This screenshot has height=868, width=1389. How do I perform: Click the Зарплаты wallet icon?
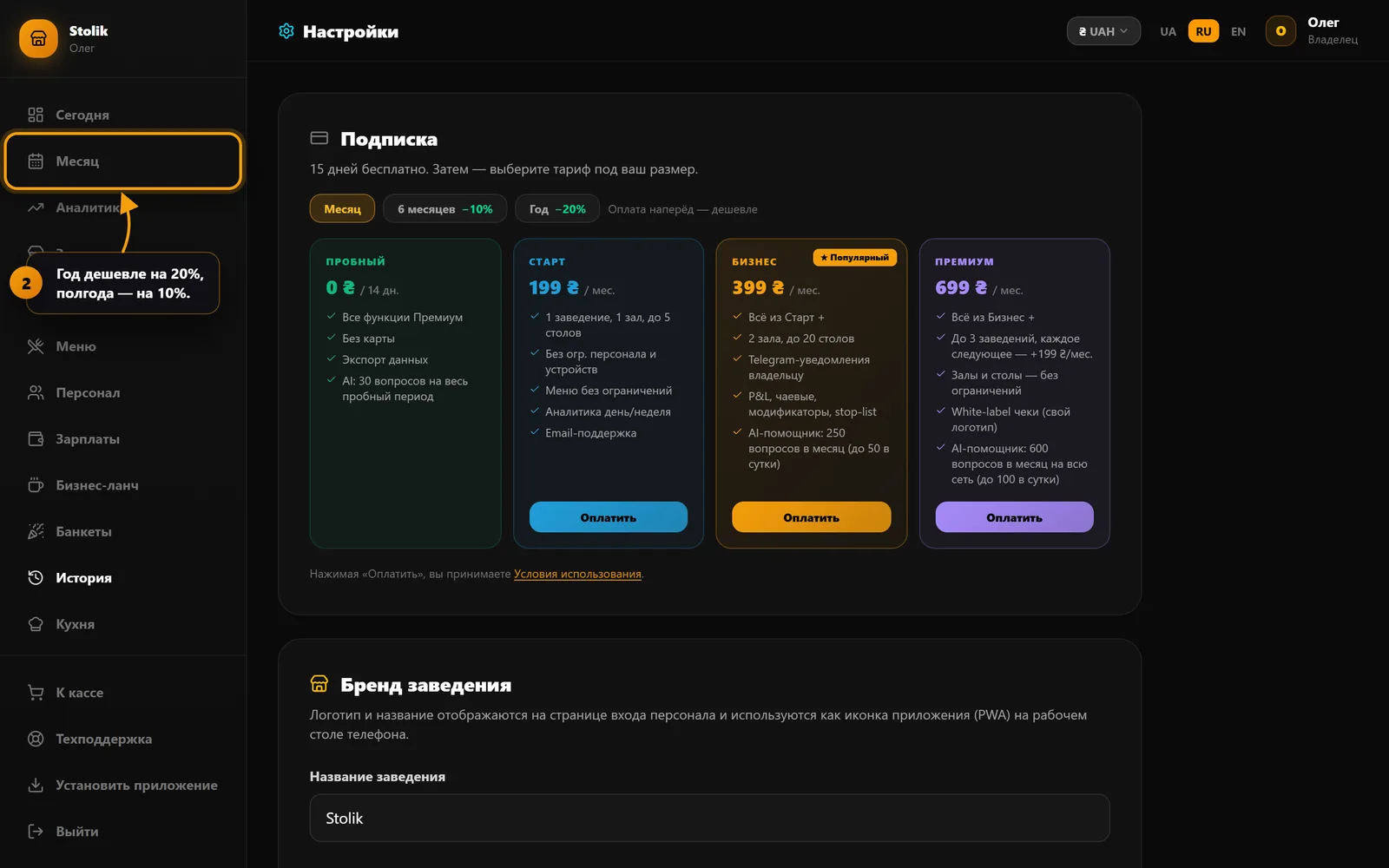[36, 439]
